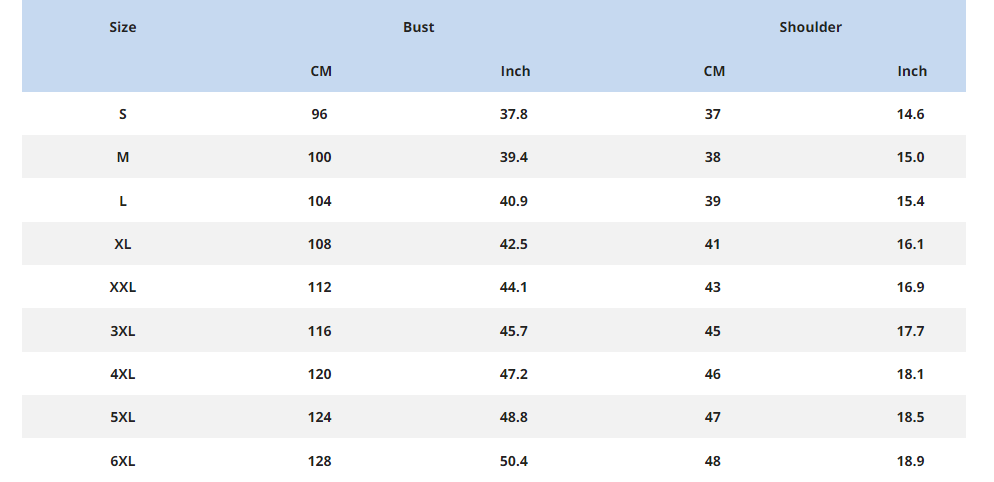Click the Shoulder column header

(x=810, y=27)
